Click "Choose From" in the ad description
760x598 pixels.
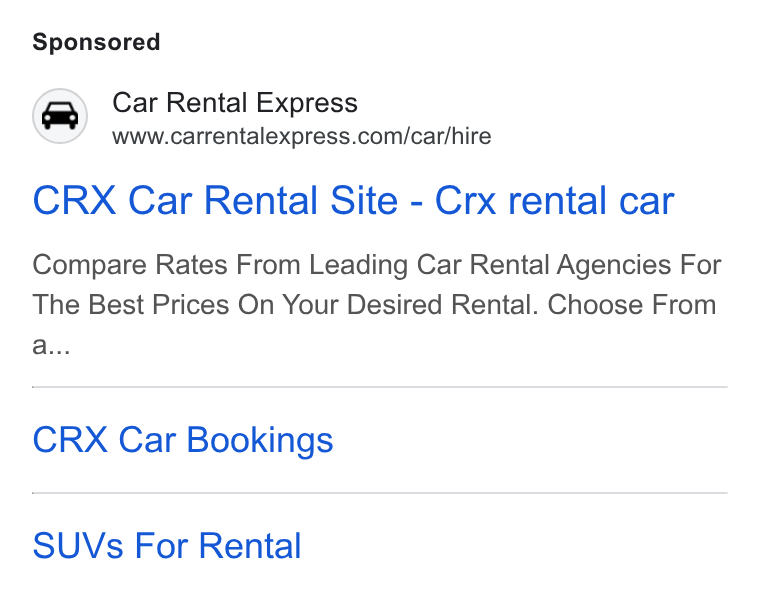tap(632, 305)
